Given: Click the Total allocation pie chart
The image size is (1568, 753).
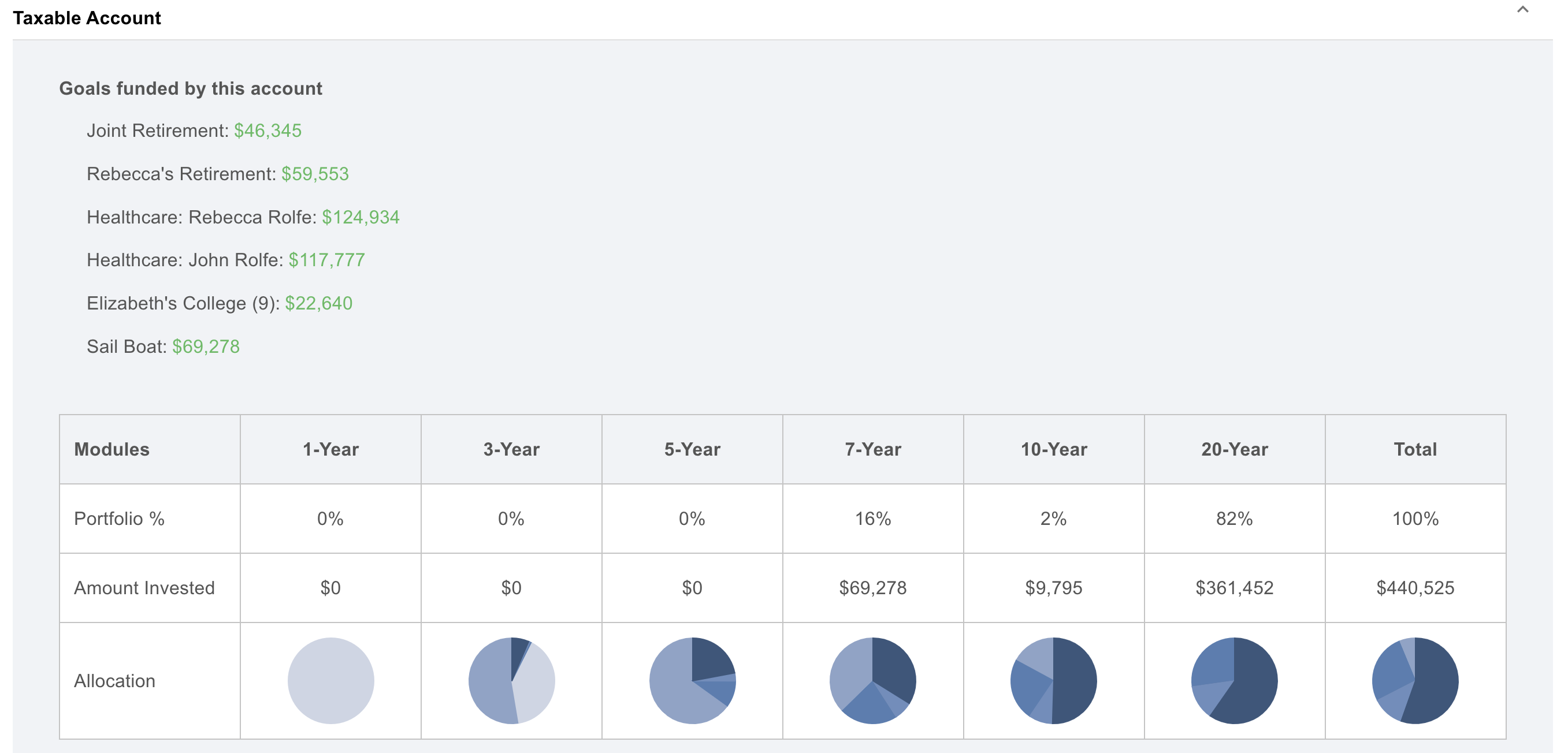Looking at the screenshot, I should (x=1414, y=680).
